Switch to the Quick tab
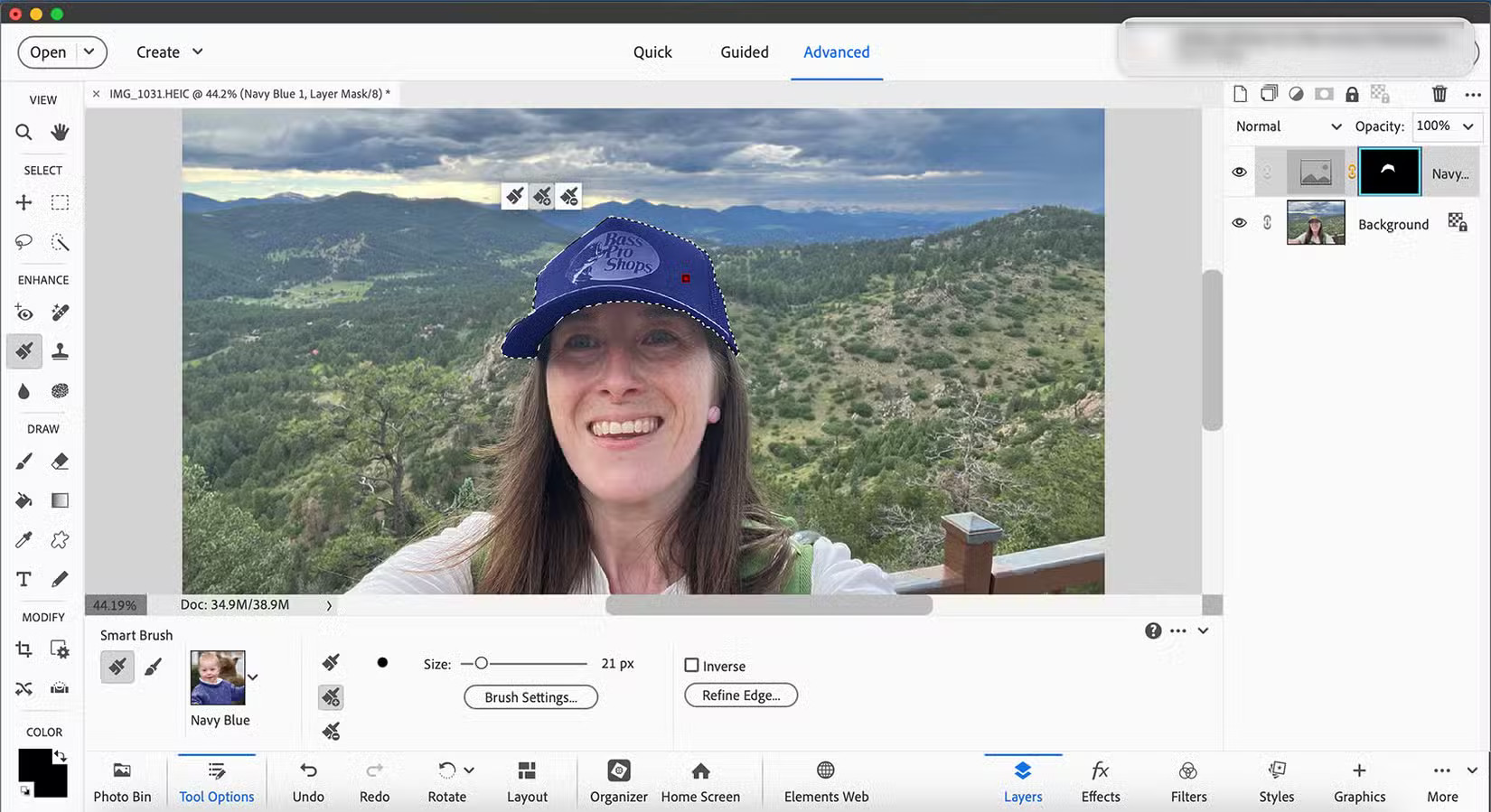Image resolution: width=1491 pixels, height=812 pixels. tap(652, 52)
